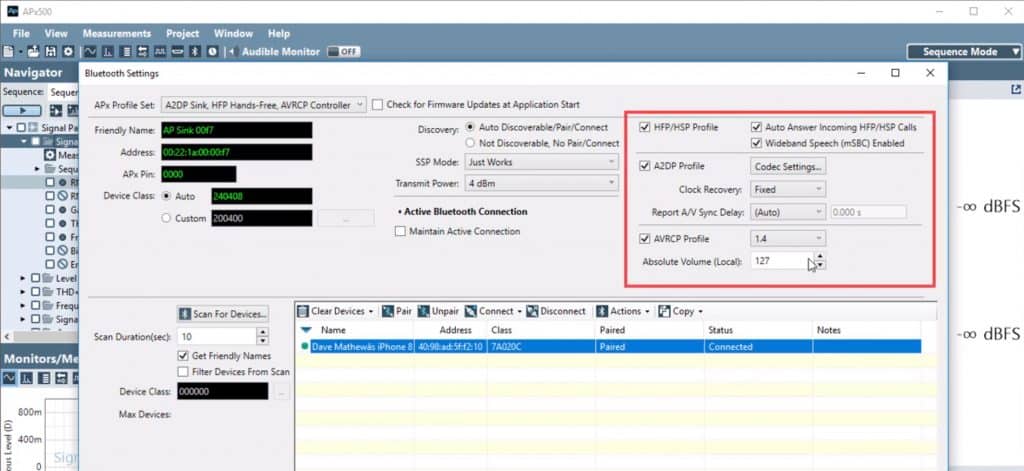This screenshot has height=471, width=1024.
Task: Open the Project menu
Action: coord(182,33)
